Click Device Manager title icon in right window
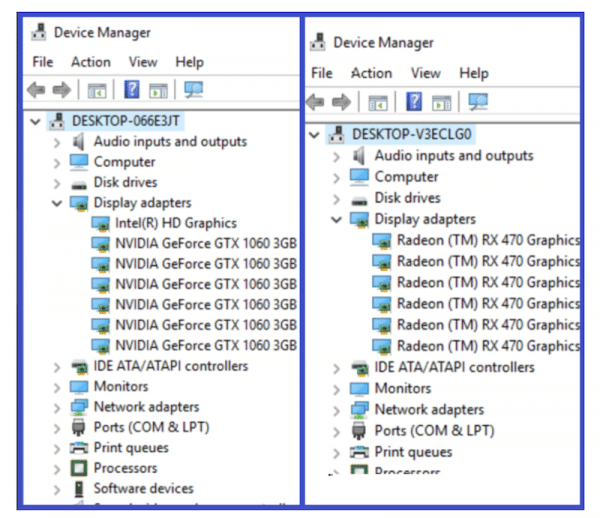The height and width of the screenshot is (518, 600). [x=318, y=42]
